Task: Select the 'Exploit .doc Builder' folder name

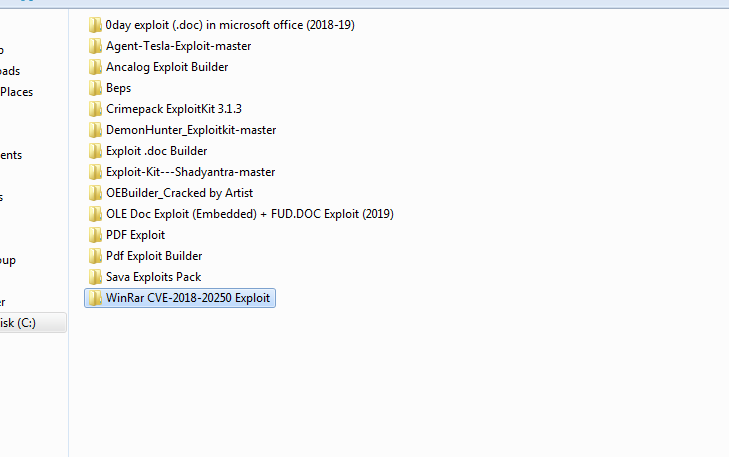Action: coord(157,151)
